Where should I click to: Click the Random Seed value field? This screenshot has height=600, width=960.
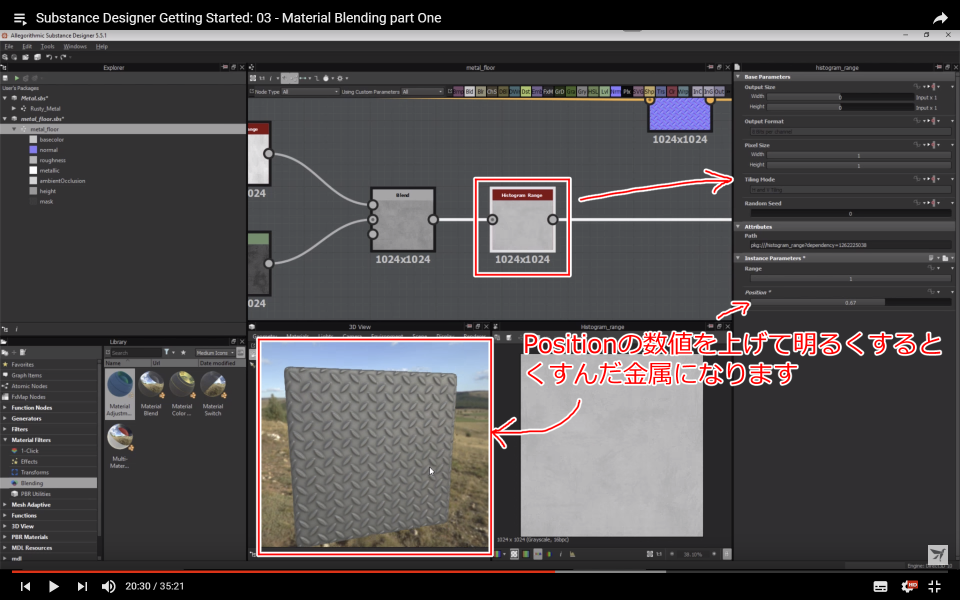point(850,214)
